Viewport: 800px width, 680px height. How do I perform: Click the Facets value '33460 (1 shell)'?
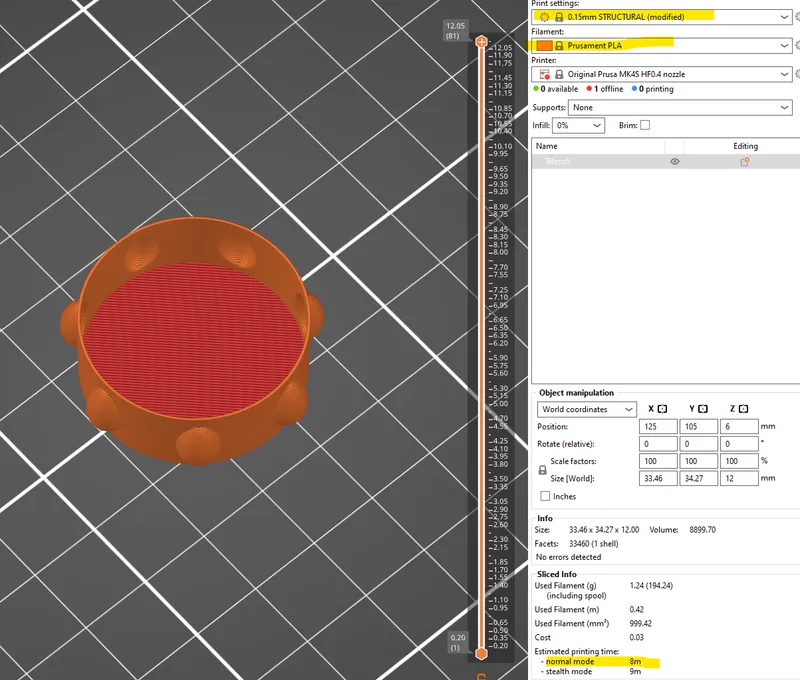594,544
